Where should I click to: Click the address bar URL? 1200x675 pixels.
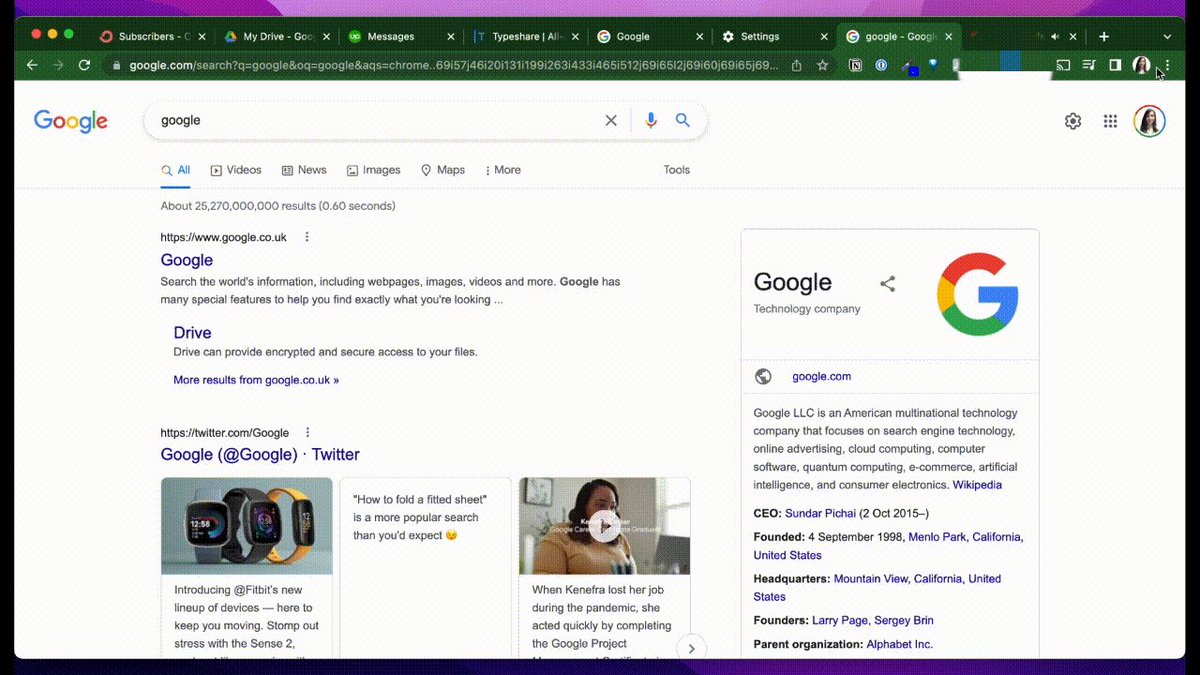click(x=453, y=65)
